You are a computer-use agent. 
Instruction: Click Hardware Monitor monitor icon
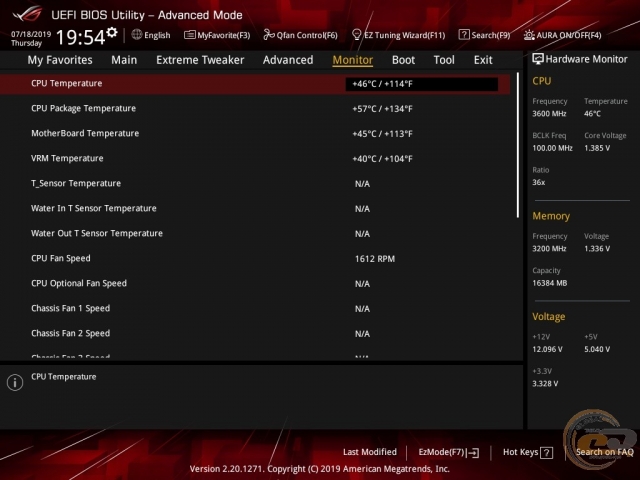click(538, 59)
